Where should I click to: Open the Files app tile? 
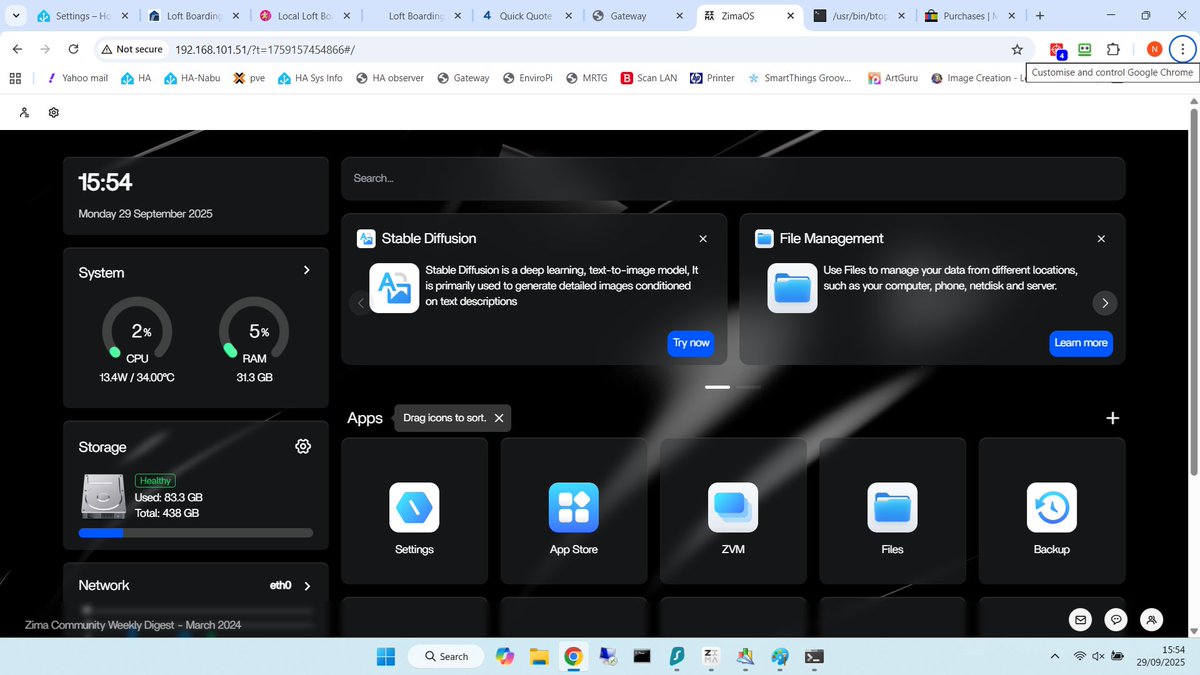tap(892, 510)
